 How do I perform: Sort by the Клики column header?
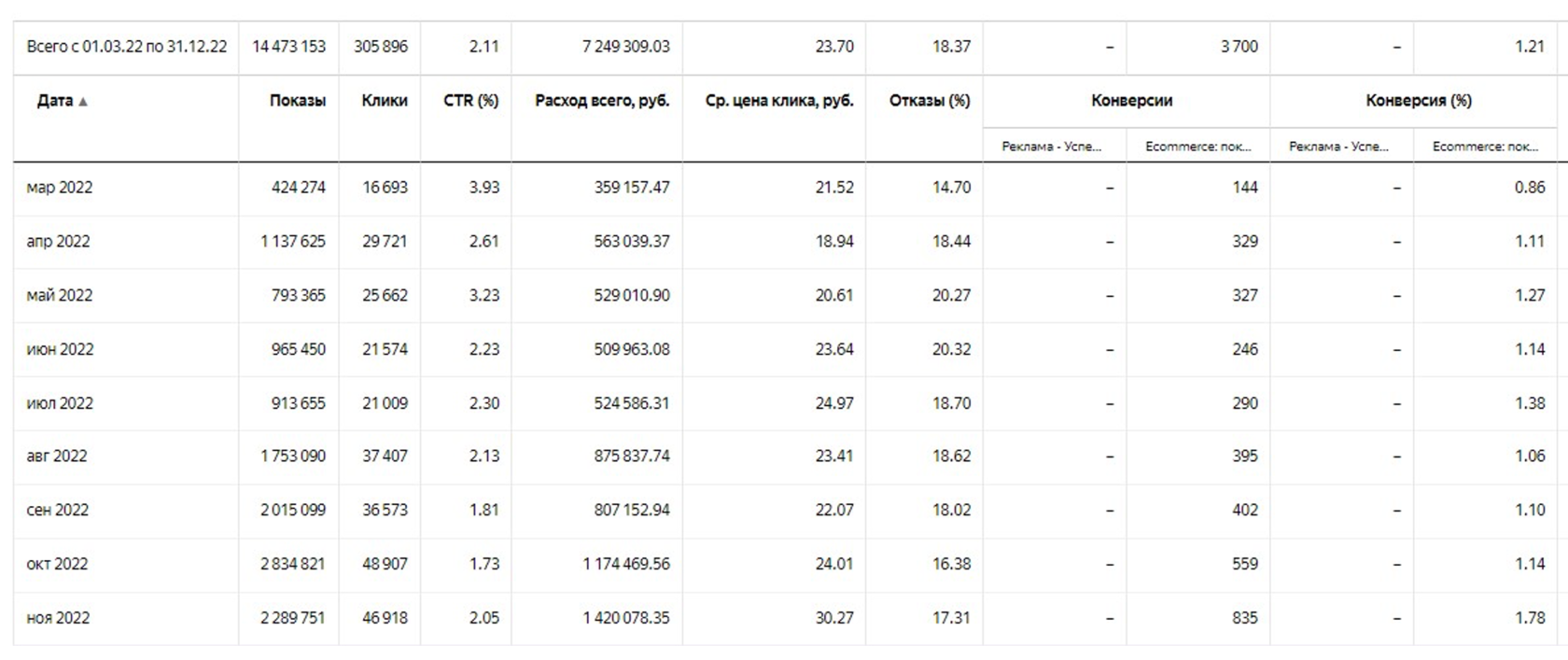pos(385,101)
